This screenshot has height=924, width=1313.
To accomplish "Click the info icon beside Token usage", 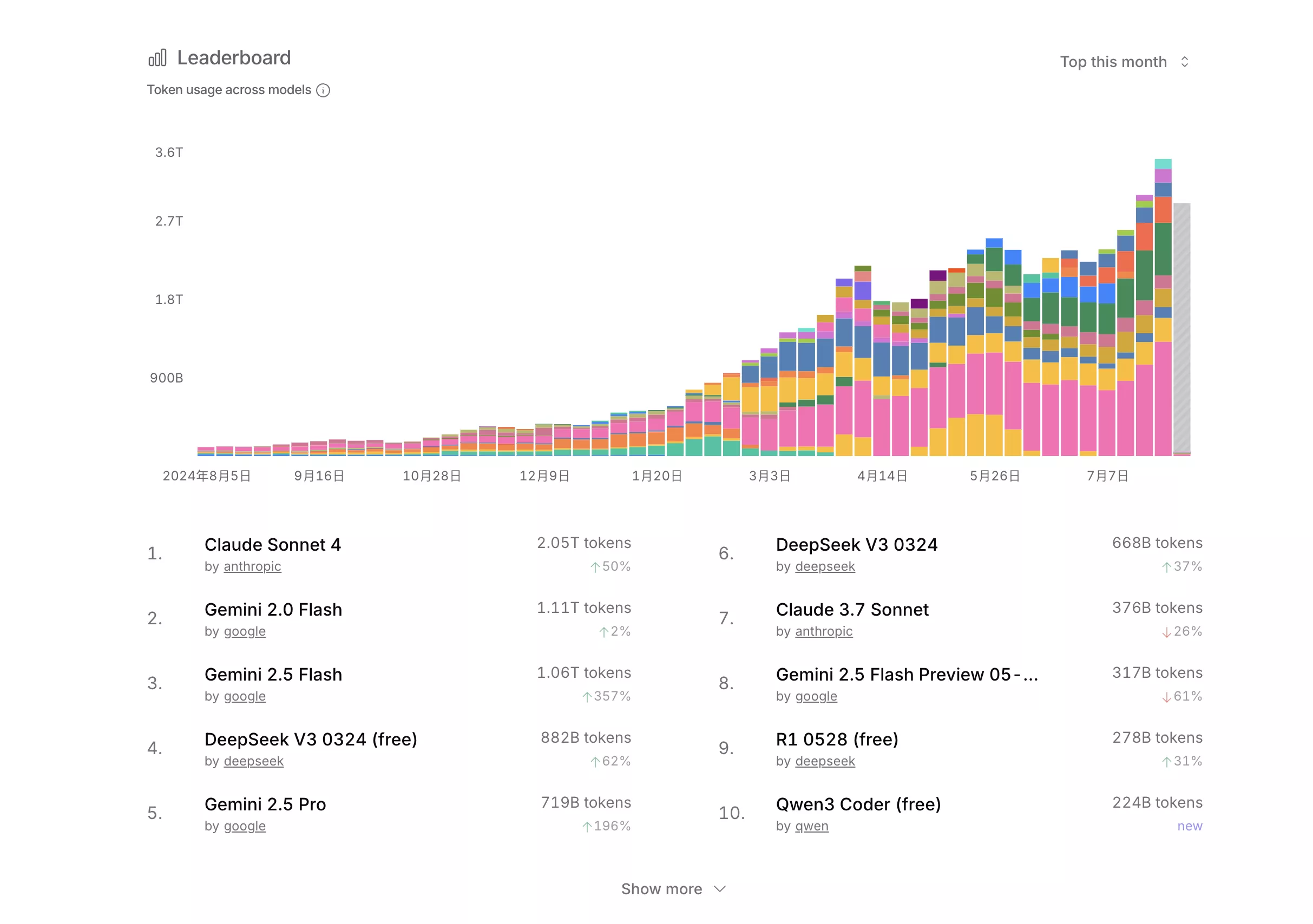I will (x=324, y=90).
